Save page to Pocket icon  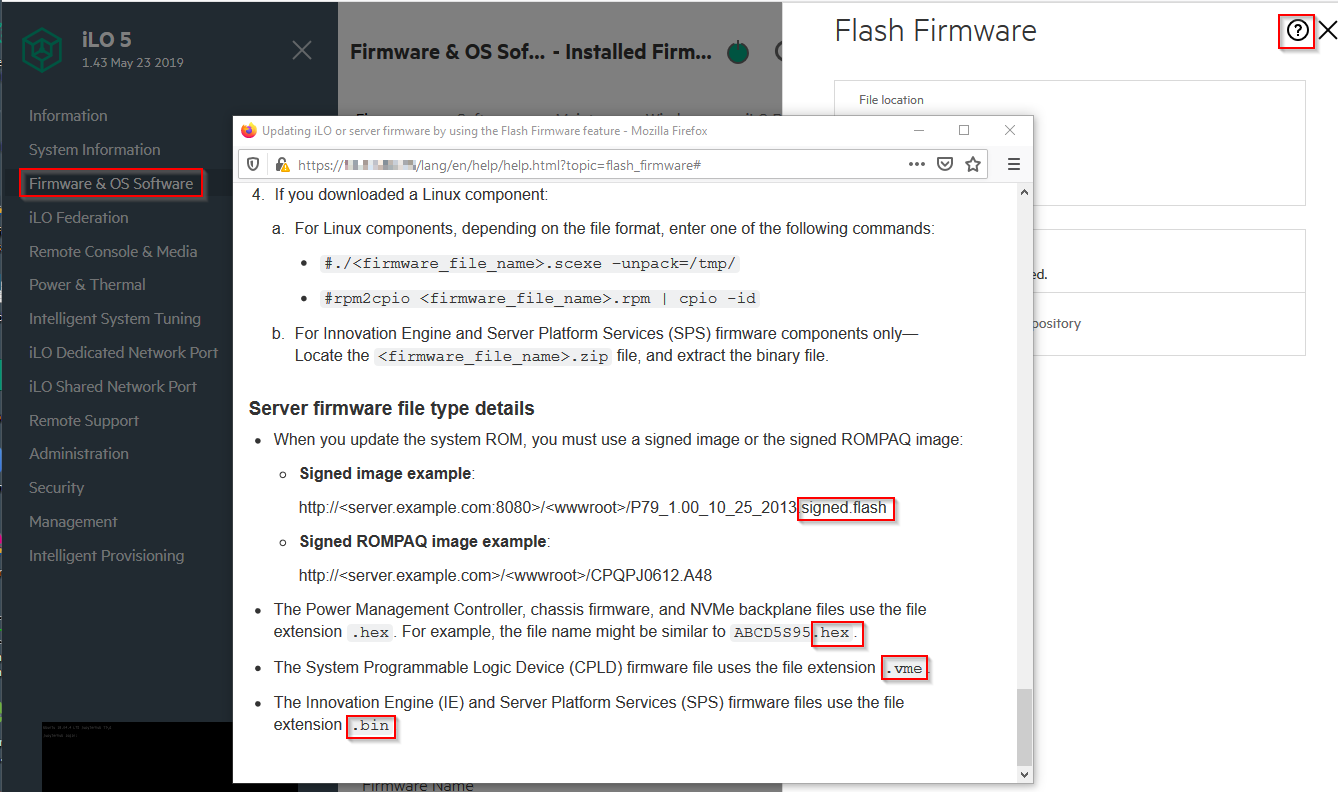944,165
